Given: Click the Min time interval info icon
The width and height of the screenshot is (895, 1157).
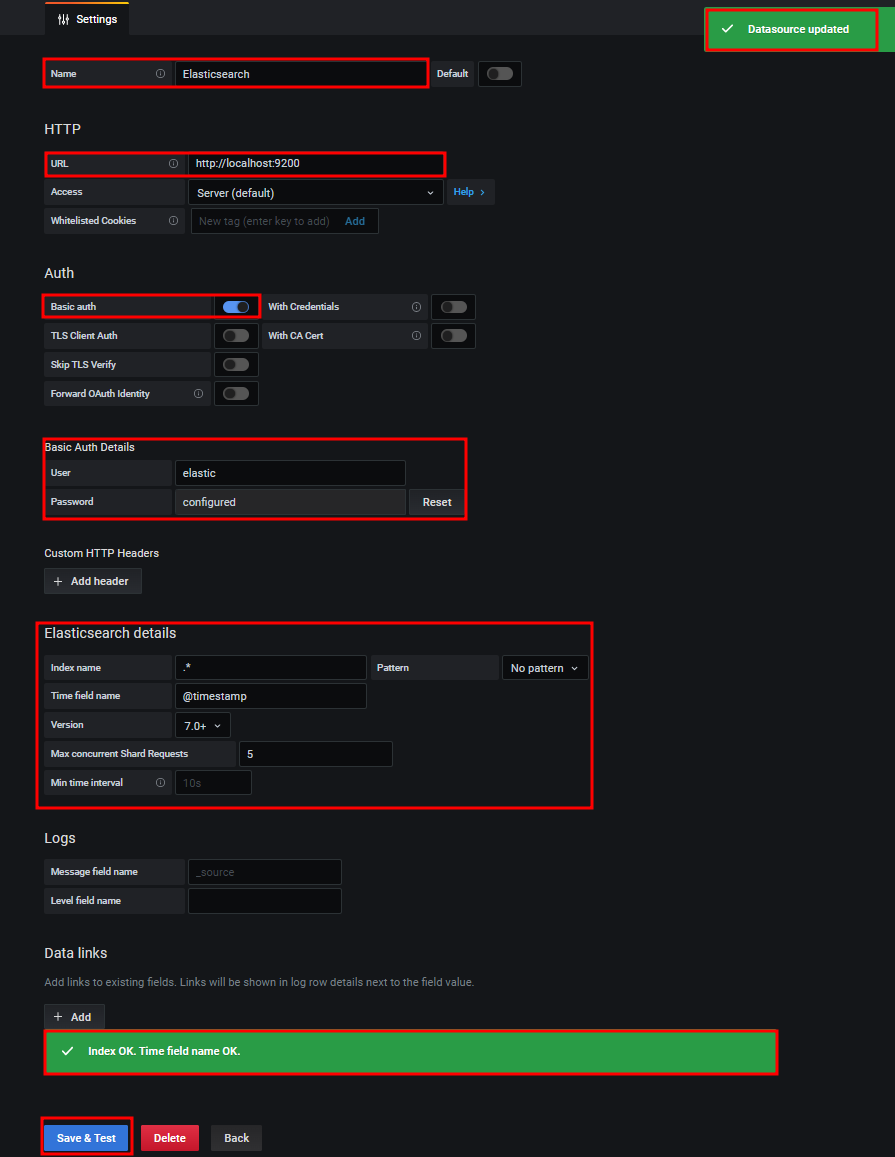Looking at the screenshot, I should point(160,783).
